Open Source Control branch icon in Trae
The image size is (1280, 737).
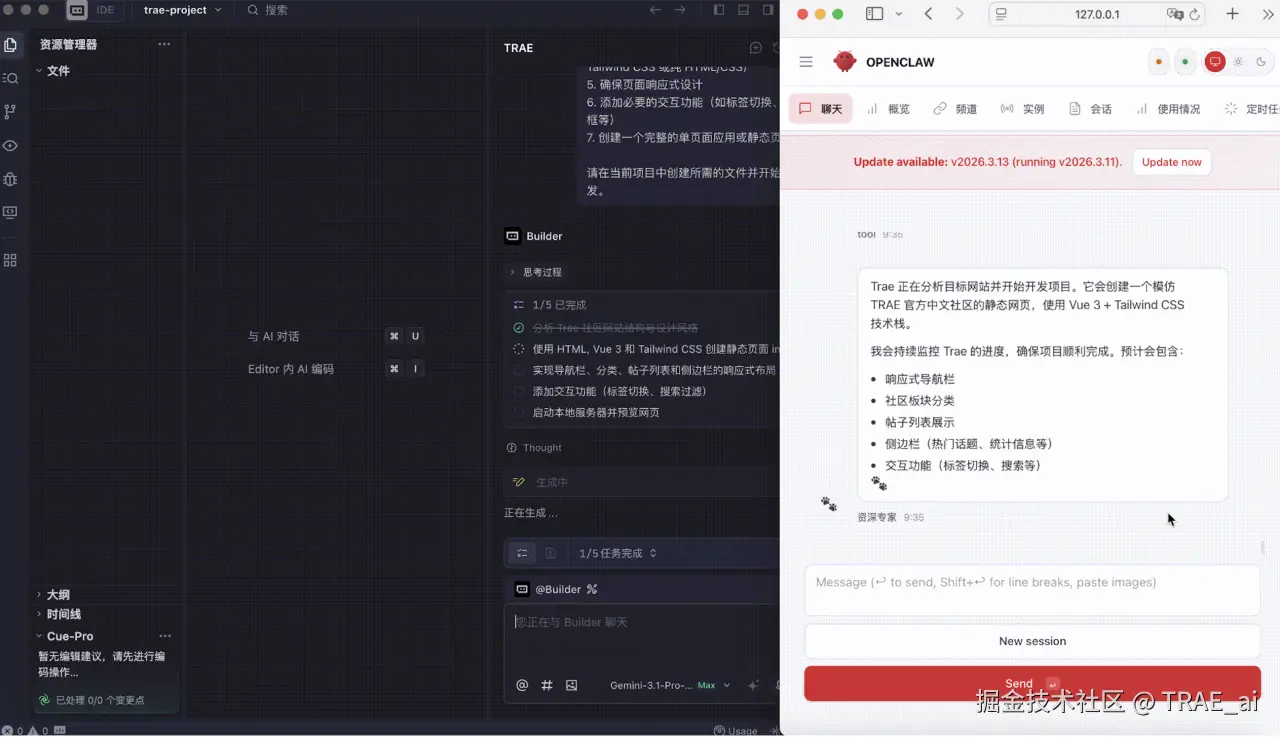pyautogui.click(x=11, y=112)
